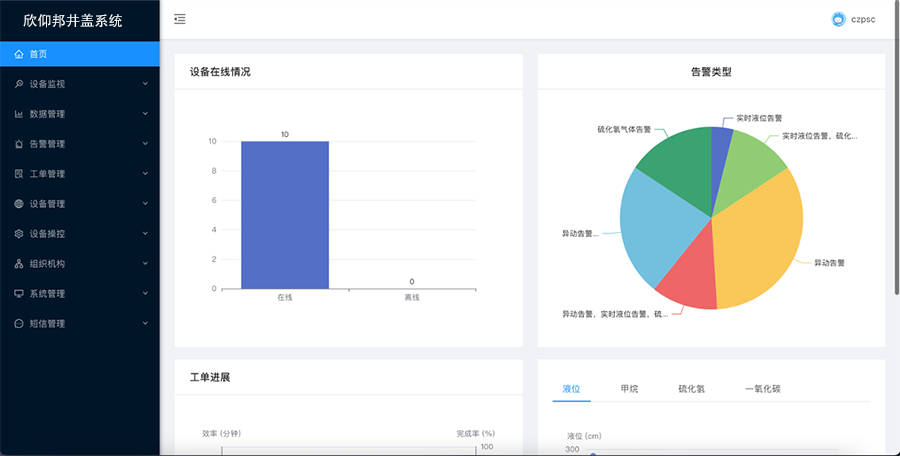Expand the 系统管理 dropdown arrow
Viewport: 900px width, 456px height.
(145, 294)
